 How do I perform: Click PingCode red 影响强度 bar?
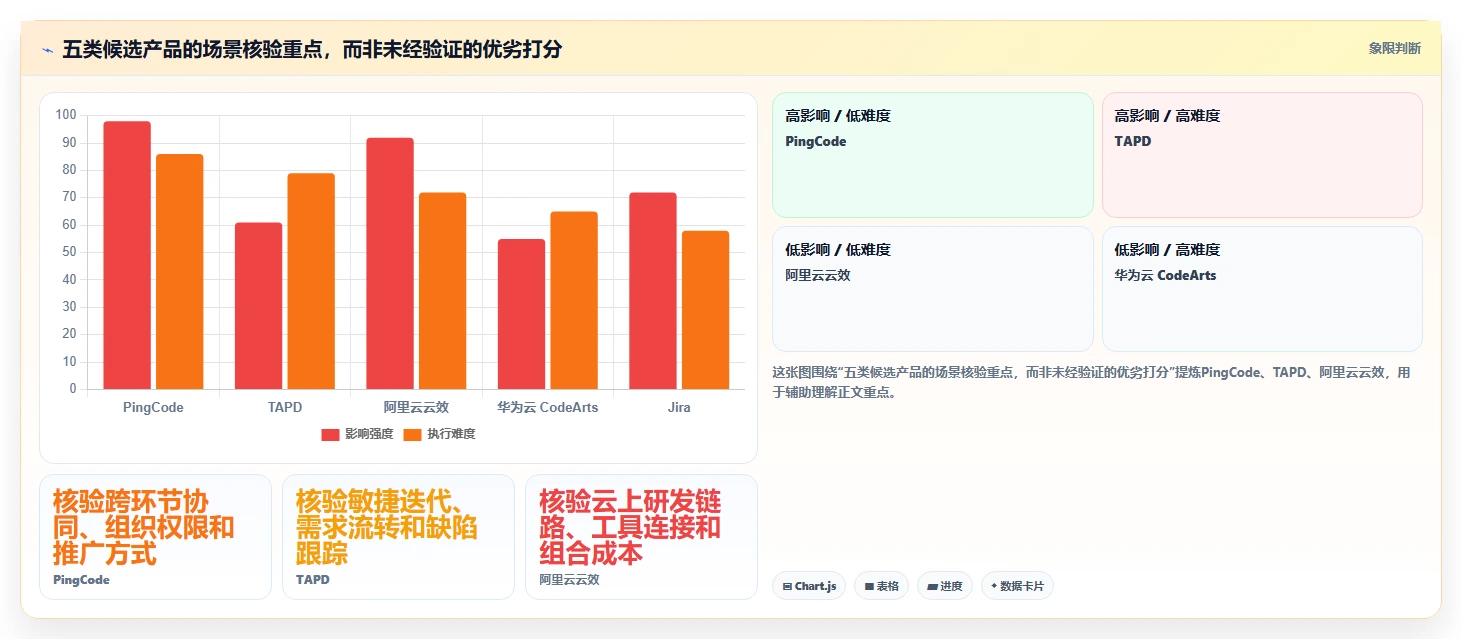(x=127, y=255)
